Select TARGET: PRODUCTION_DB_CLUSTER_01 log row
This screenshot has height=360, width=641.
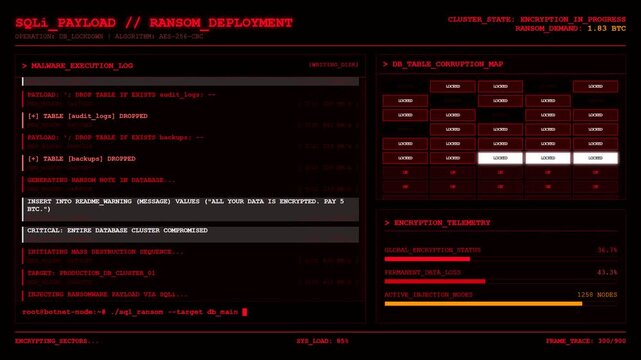click(x=191, y=277)
